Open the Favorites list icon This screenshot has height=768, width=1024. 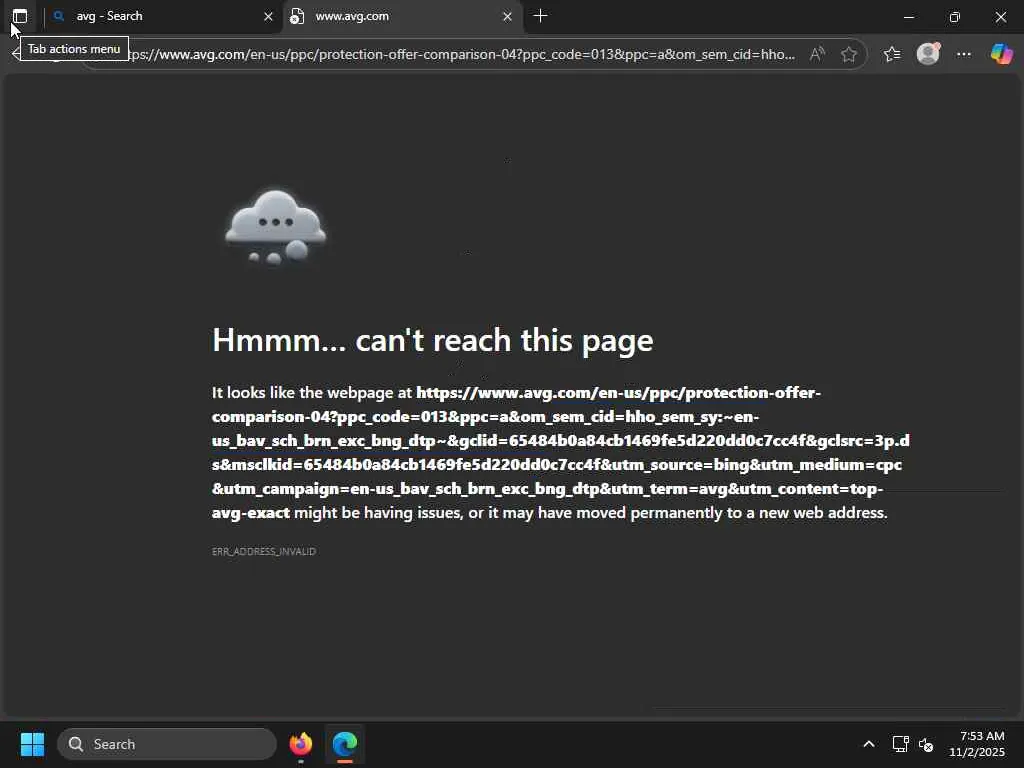(x=891, y=54)
